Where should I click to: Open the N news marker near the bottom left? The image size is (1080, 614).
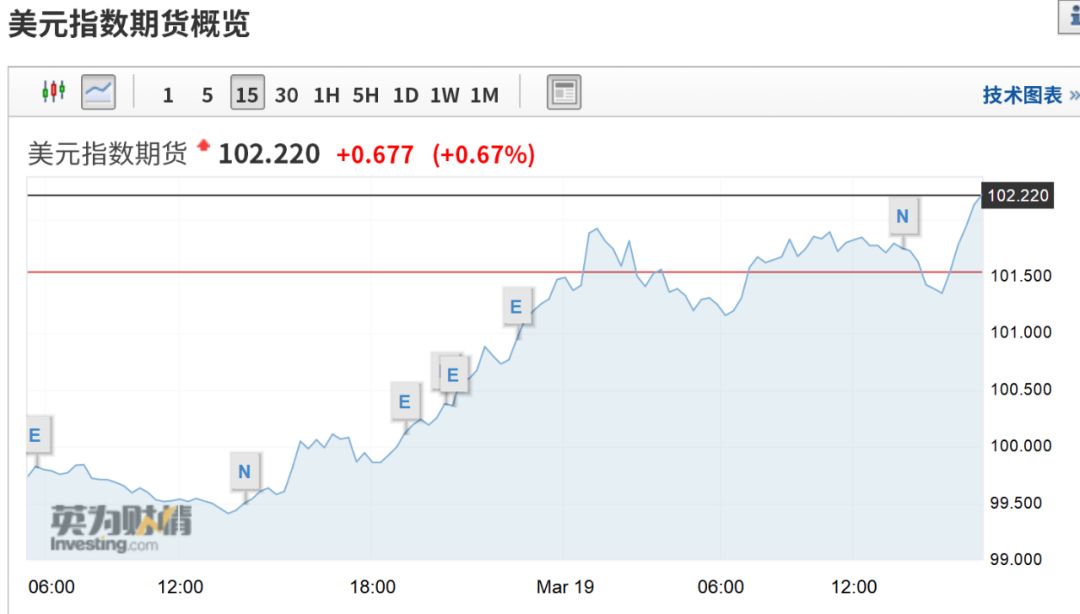coord(245,471)
